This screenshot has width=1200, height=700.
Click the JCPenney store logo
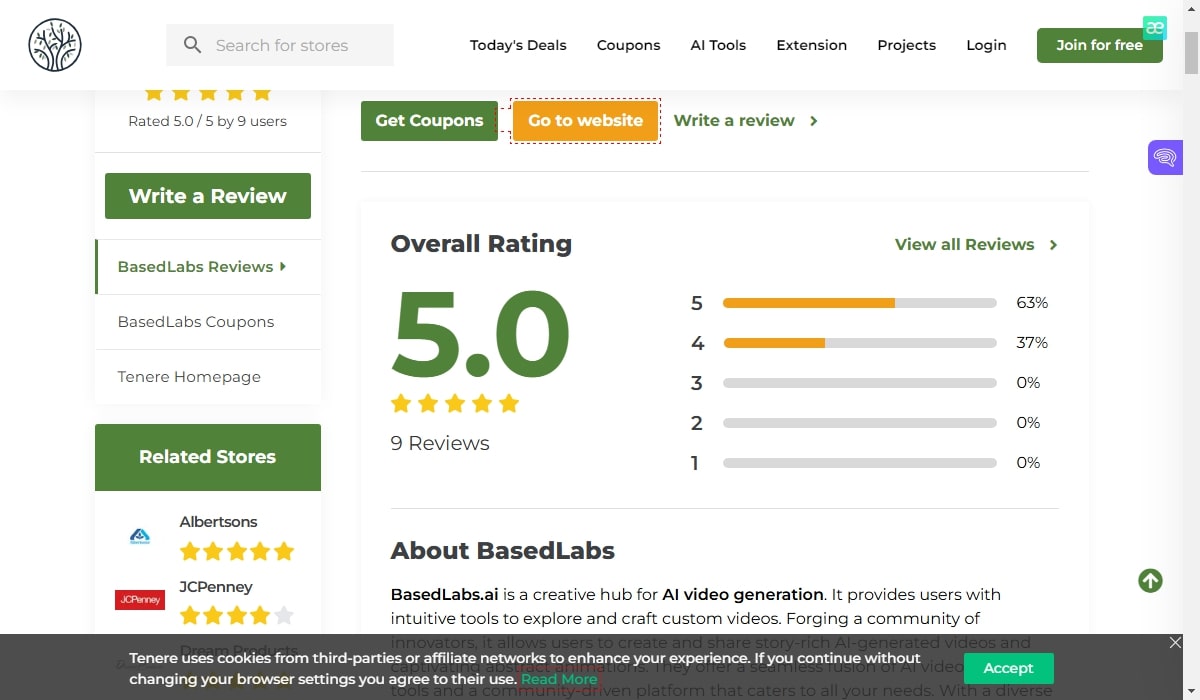click(140, 599)
